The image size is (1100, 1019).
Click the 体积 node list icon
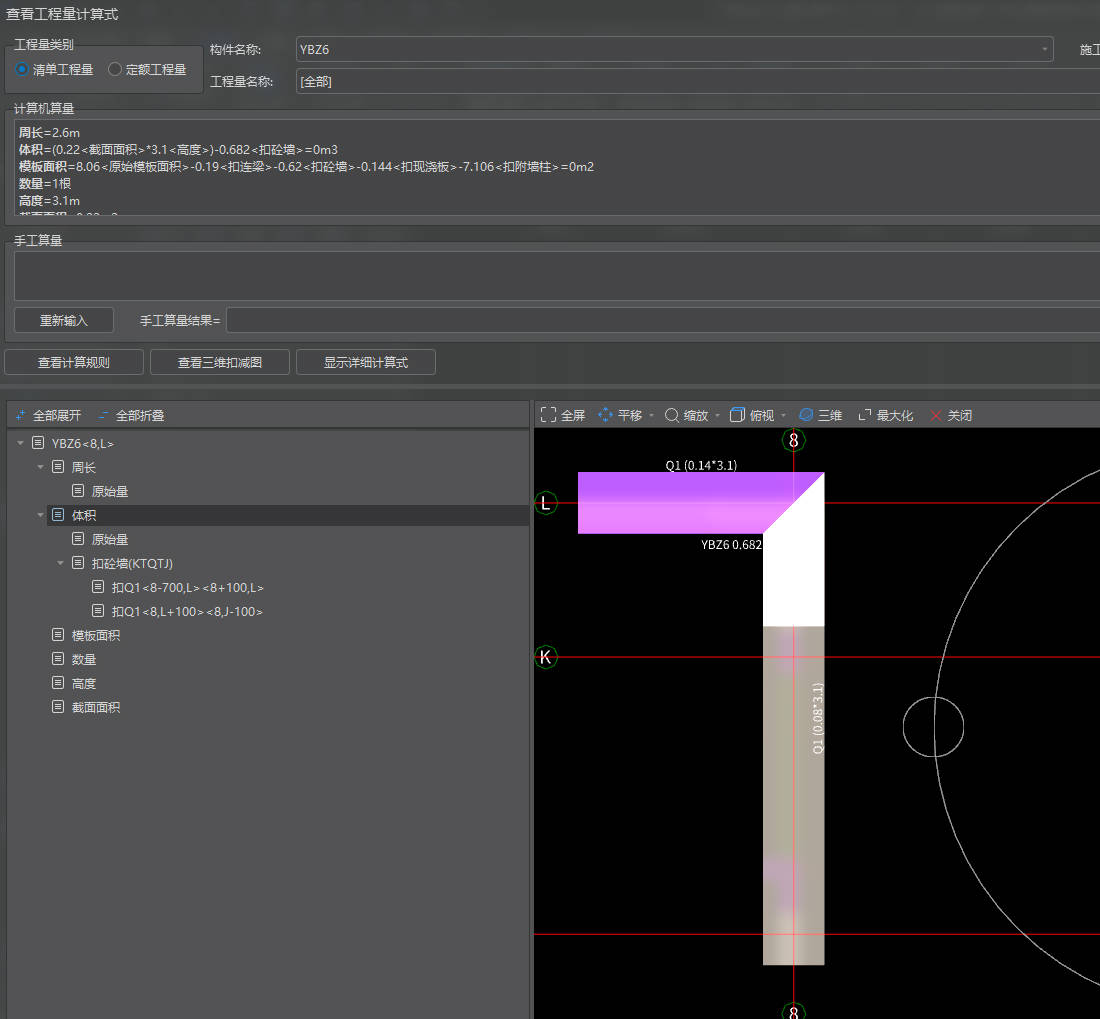pyautogui.click(x=58, y=515)
